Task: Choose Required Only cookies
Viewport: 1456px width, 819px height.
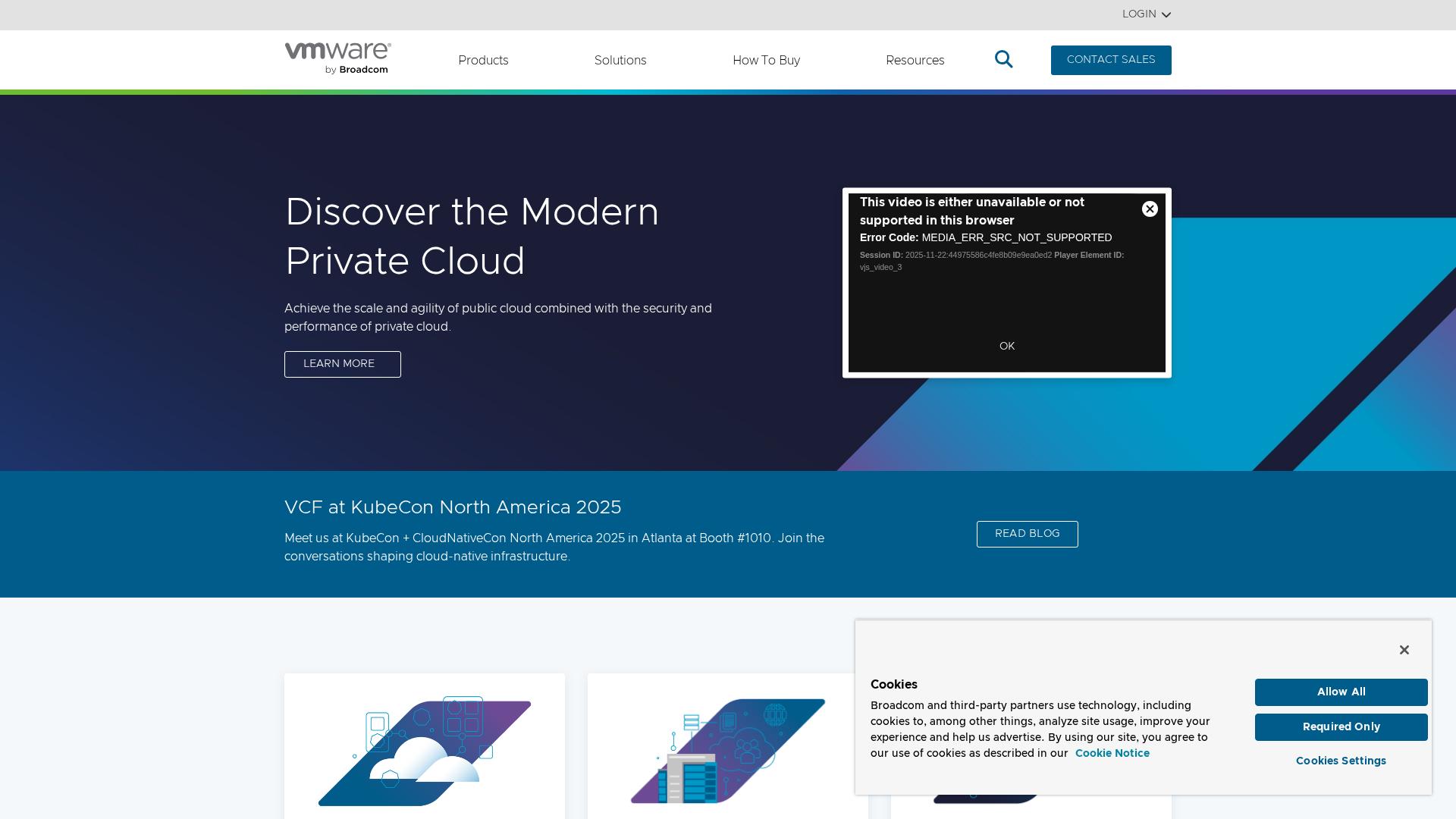Action: tap(1341, 727)
